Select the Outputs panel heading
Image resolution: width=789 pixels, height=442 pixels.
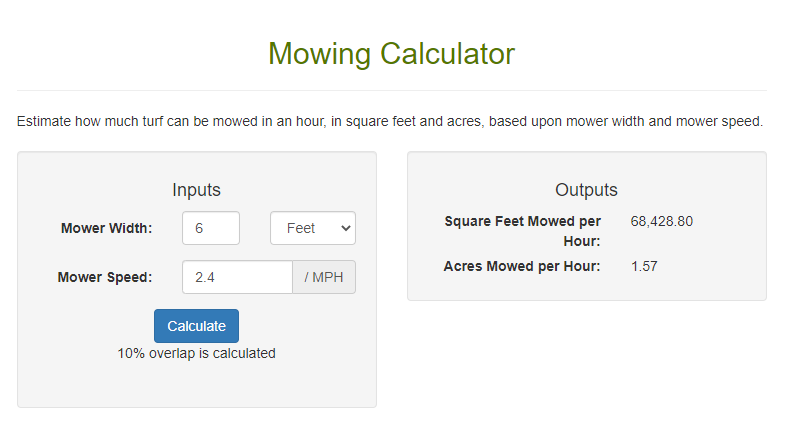[586, 190]
